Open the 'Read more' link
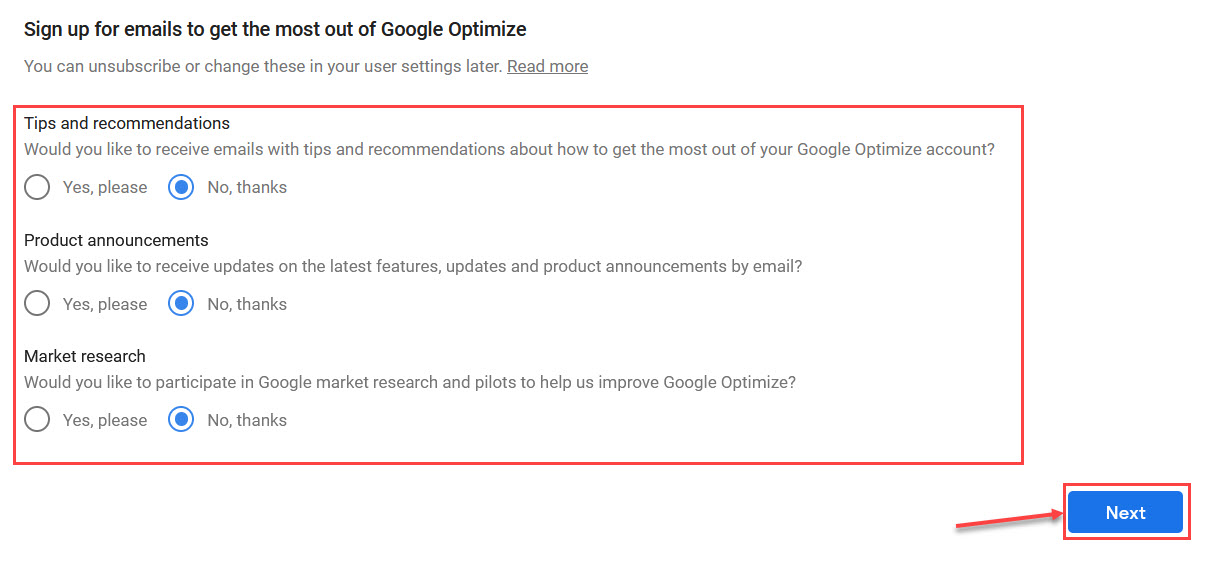 [x=547, y=66]
